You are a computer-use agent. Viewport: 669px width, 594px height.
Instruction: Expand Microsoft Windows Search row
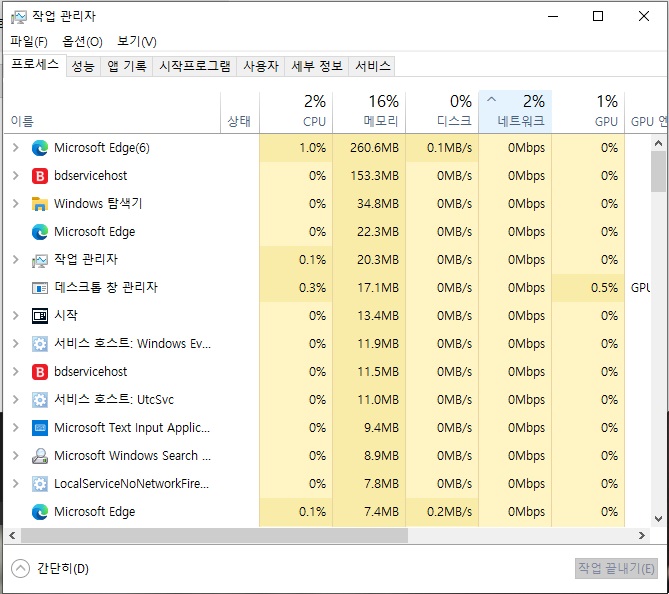[16, 456]
